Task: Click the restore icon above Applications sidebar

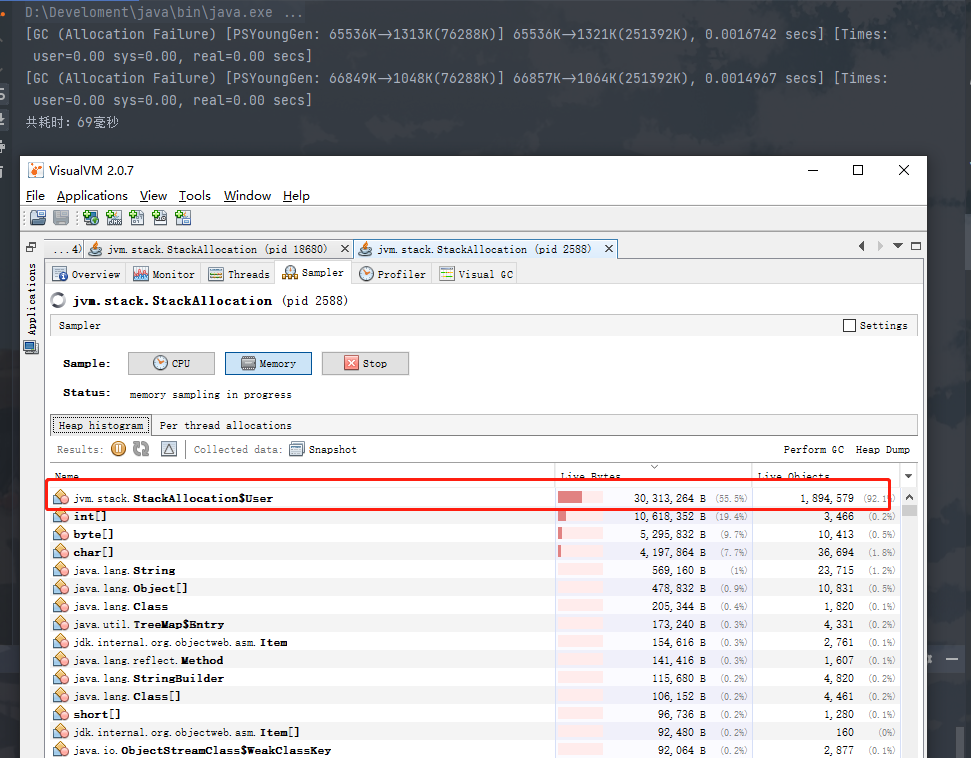Action: (x=31, y=247)
